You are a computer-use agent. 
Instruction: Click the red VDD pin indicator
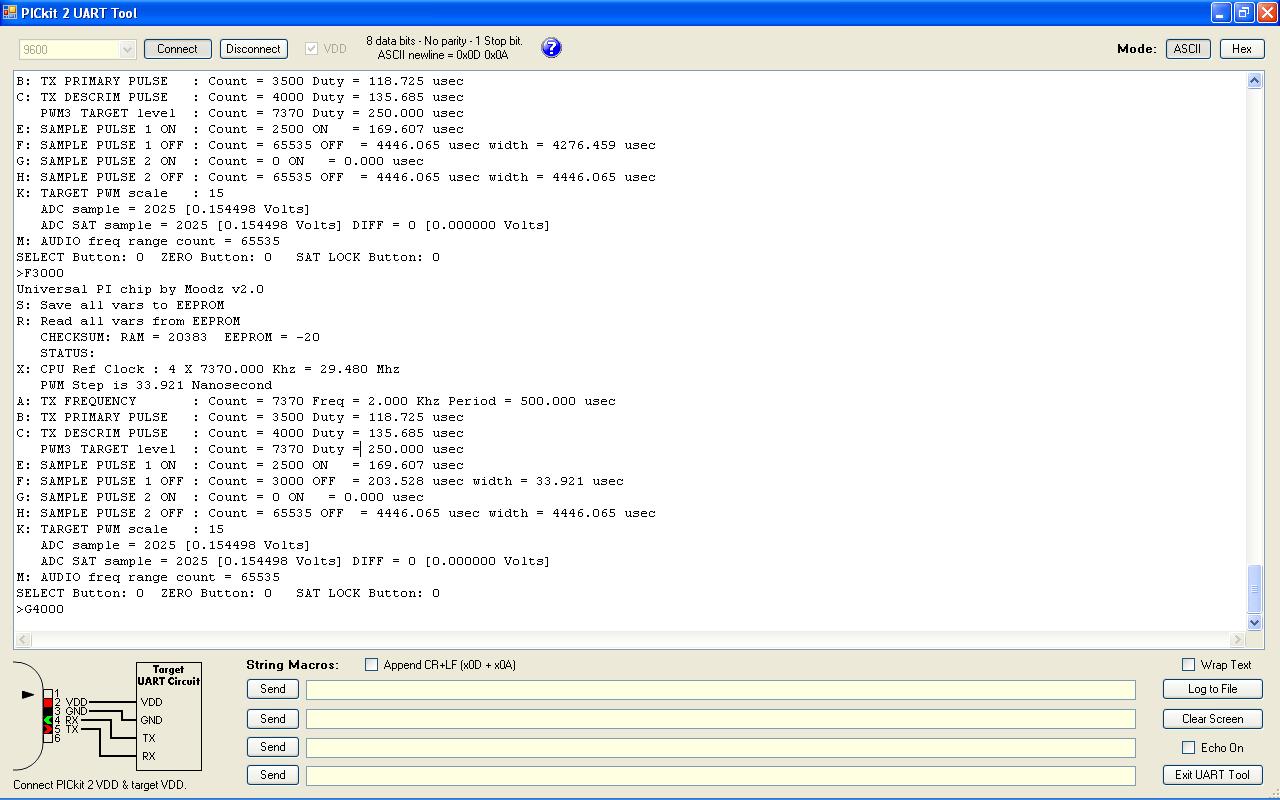pyautogui.click(x=47, y=702)
